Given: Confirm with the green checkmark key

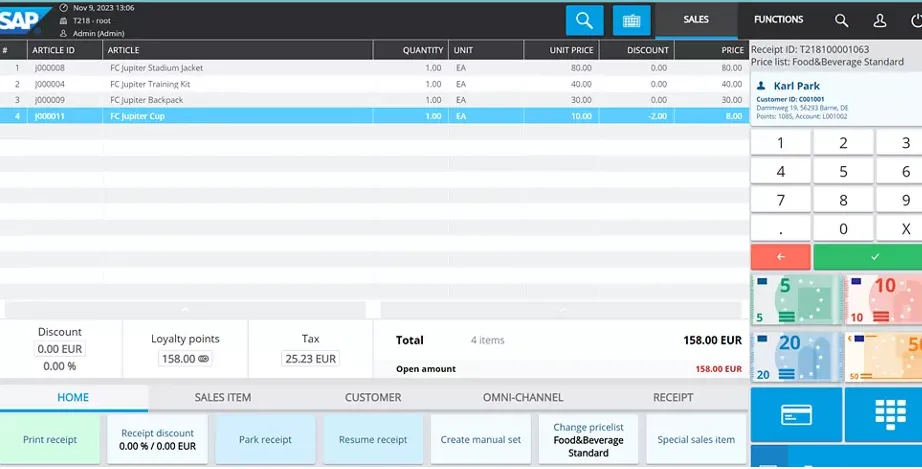Looking at the screenshot, I should tap(867, 257).
